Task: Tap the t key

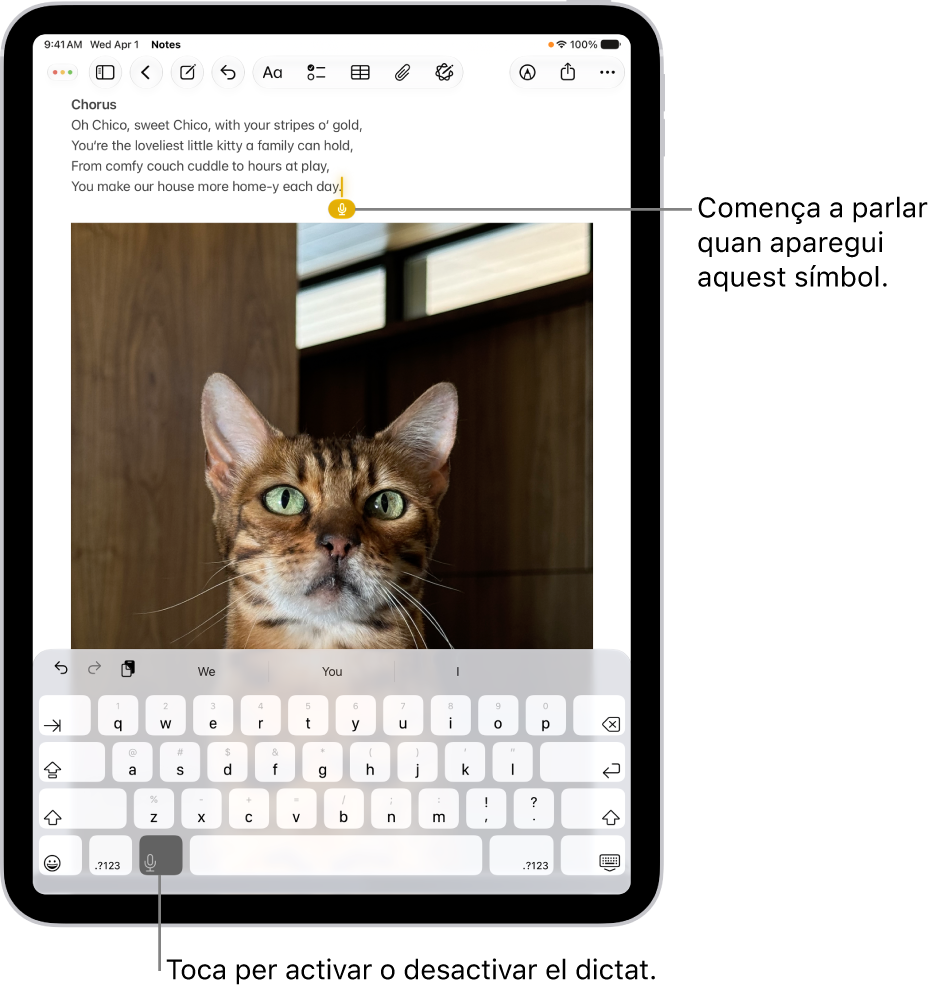Action: (x=308, y=715)
